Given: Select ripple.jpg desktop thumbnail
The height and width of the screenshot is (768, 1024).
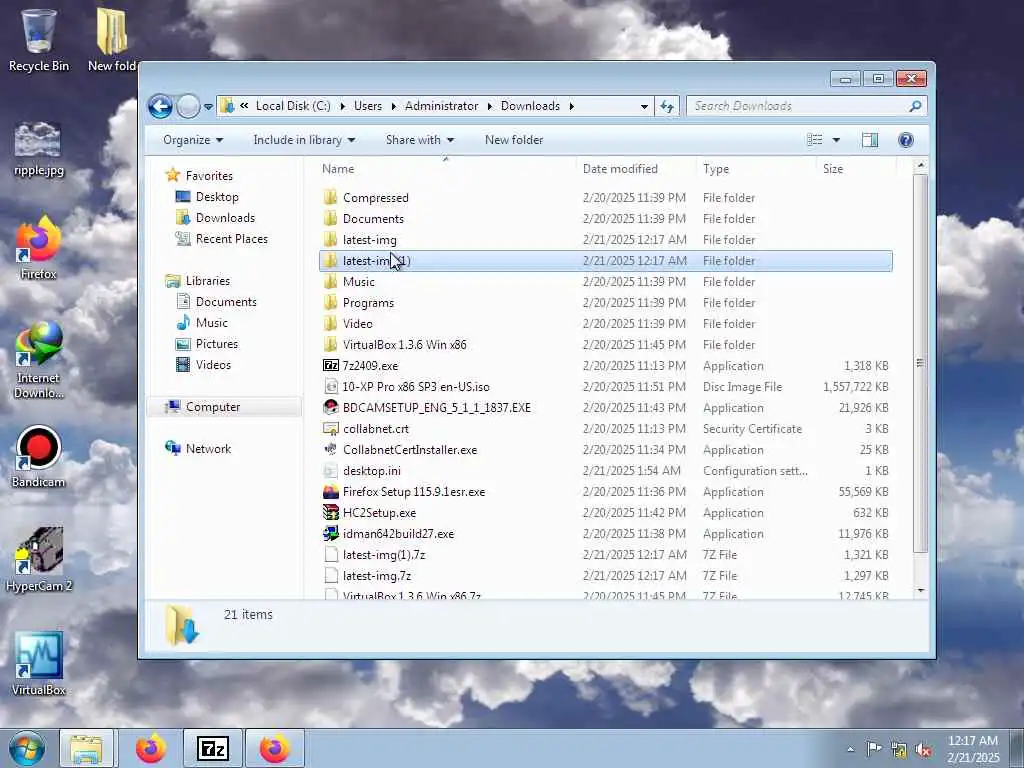Looking at the screenshot, I should [x=39, y=149].
